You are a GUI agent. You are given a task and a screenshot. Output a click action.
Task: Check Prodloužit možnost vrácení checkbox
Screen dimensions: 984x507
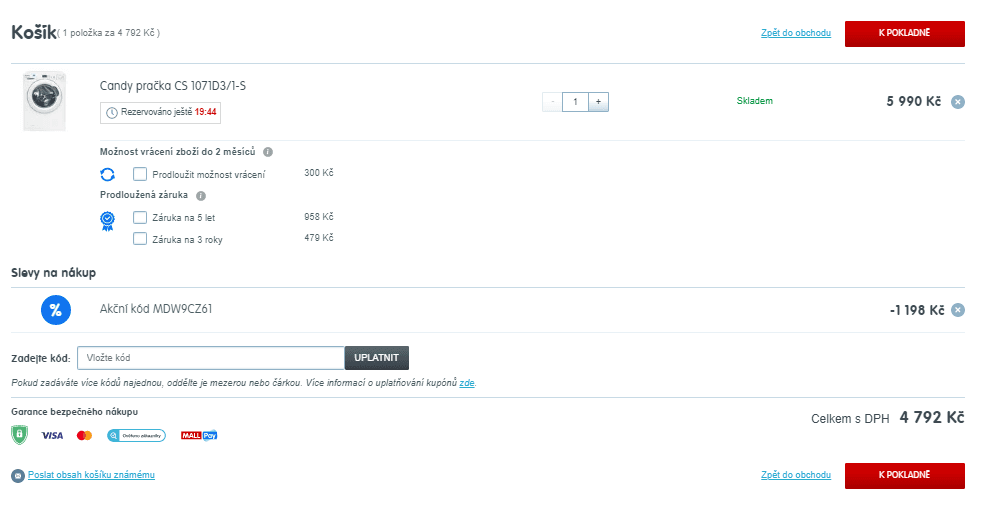pos(140,174)
